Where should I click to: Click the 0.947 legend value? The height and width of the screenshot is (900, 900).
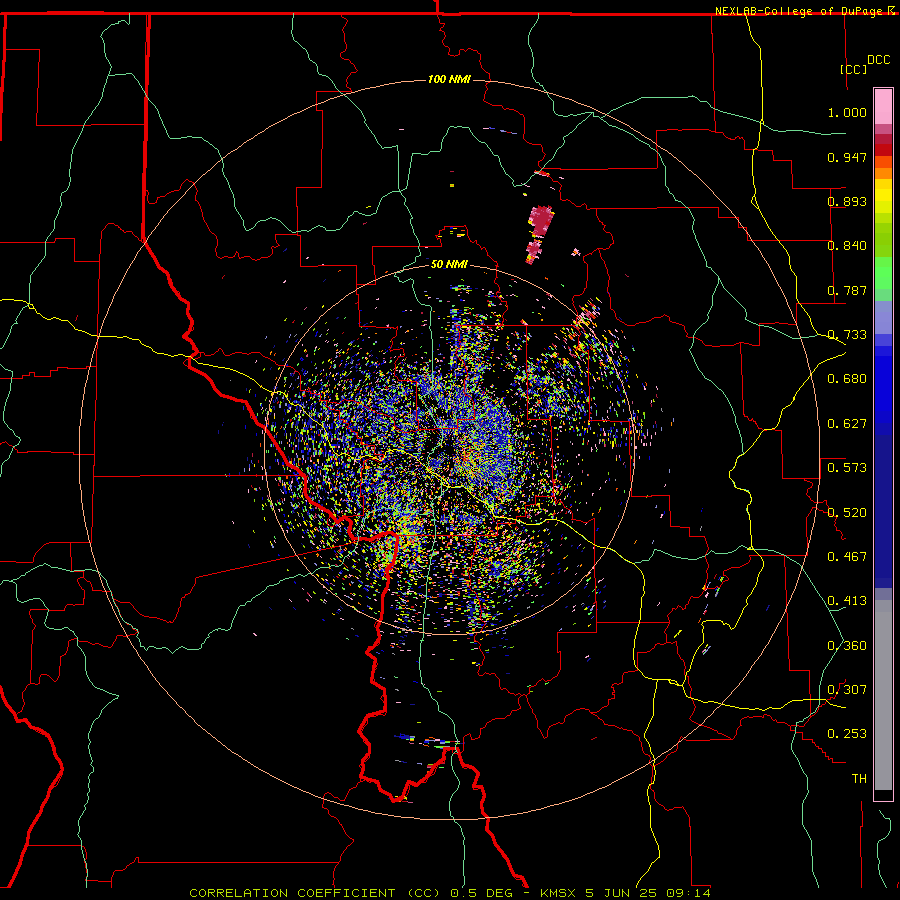tap(847, 157)
